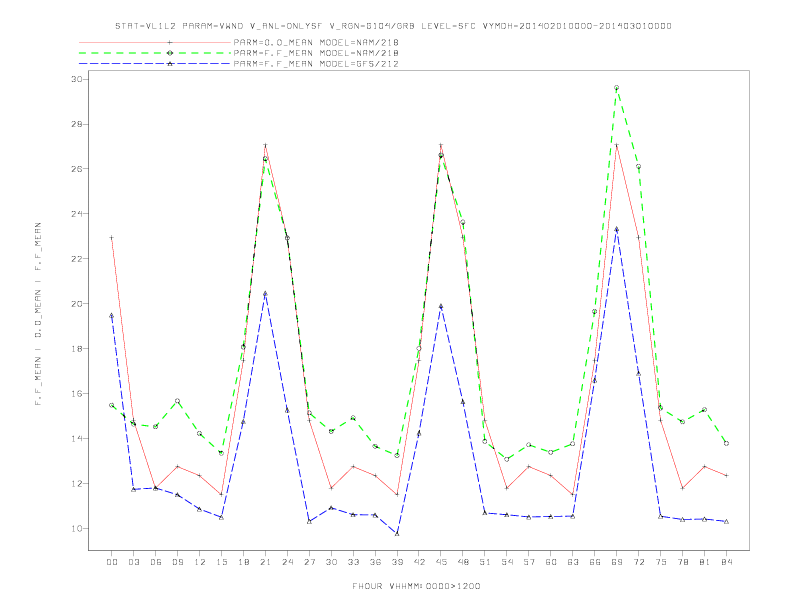Screen dimensions: 792x612
Task: Click x-axis tick label 48
Action: tap(463, 562)
